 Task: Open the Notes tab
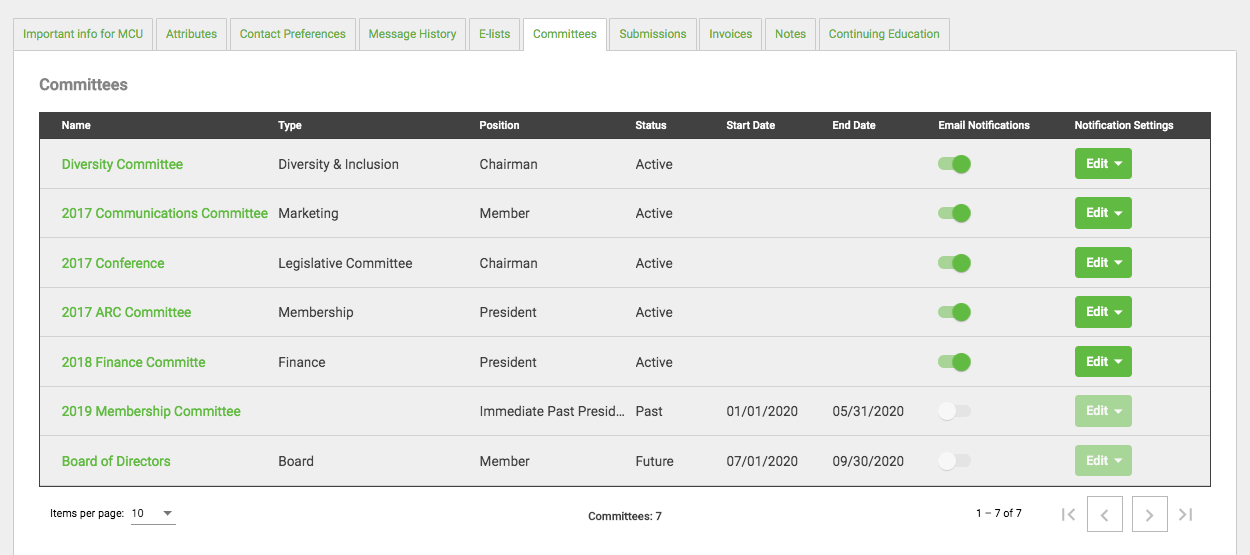790,34
